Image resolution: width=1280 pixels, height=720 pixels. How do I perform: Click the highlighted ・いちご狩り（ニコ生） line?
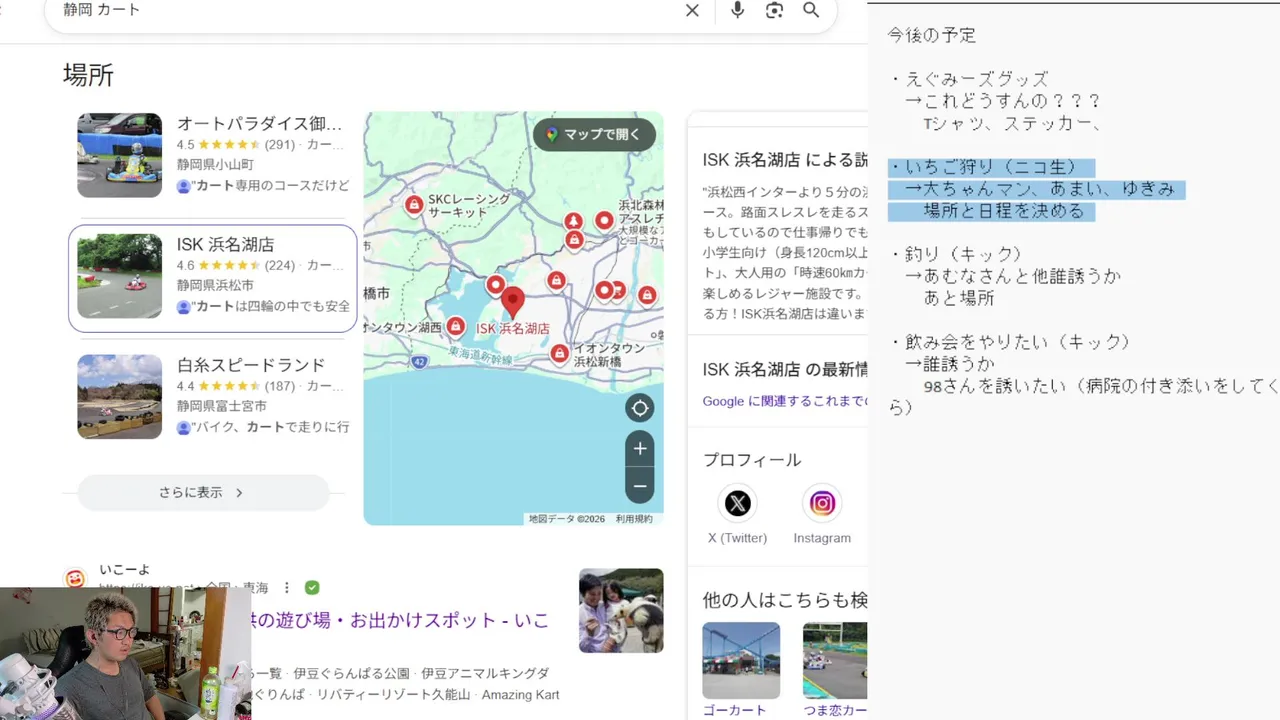point(991,168)
